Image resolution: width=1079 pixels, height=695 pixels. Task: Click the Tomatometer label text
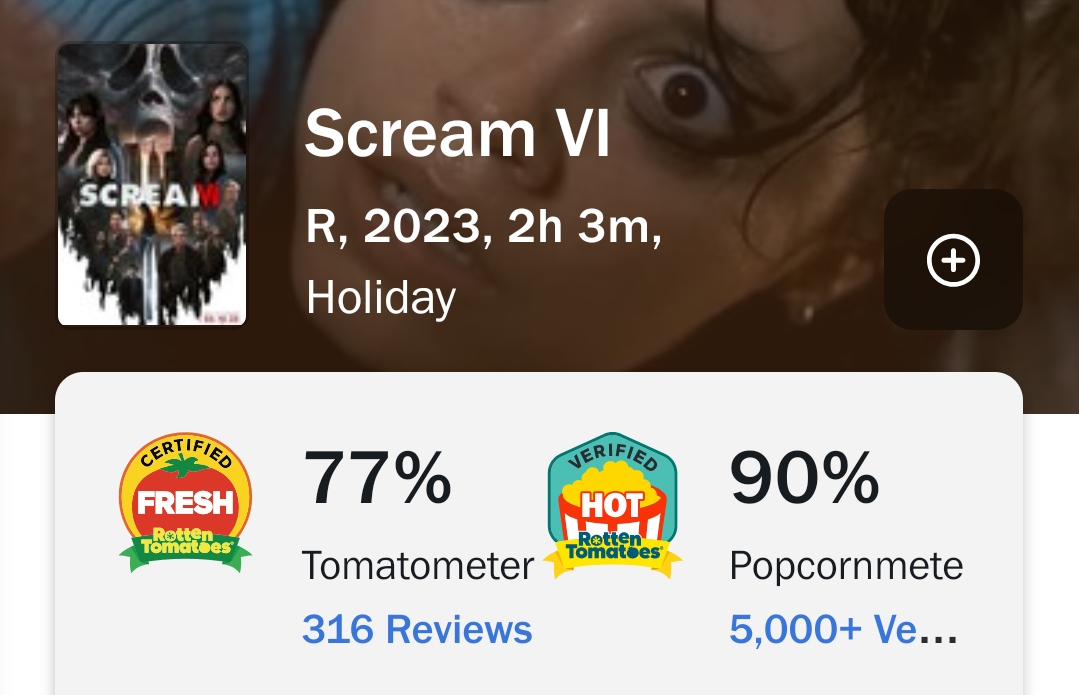coord(418,566)
